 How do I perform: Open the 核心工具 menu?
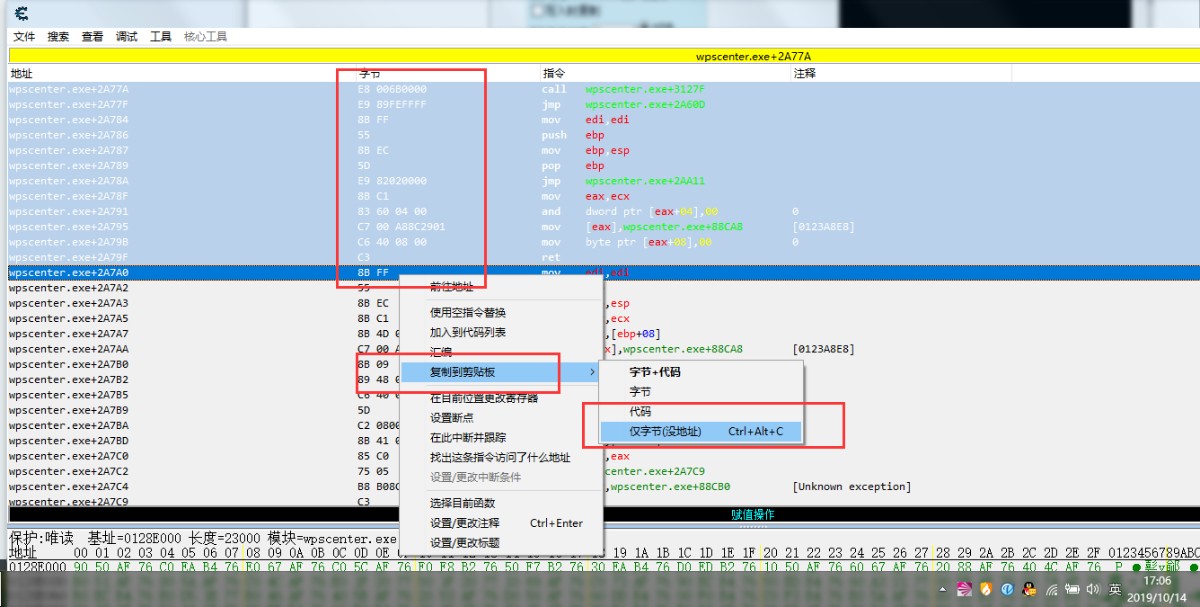tap(205, 36)
